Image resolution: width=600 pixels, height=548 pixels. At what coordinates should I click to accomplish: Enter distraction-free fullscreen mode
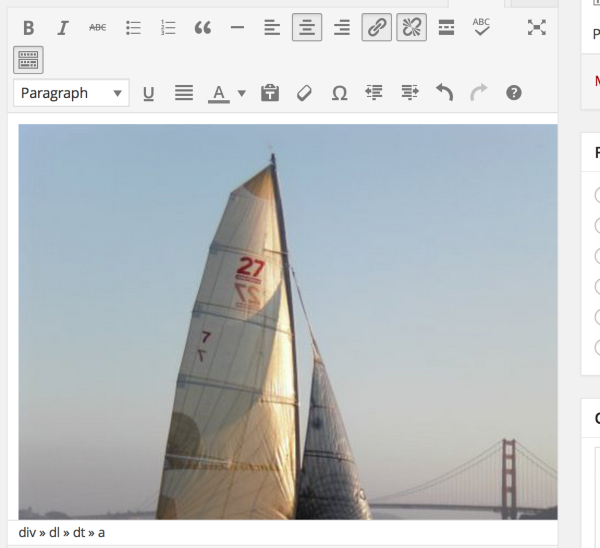pos(536,28)
